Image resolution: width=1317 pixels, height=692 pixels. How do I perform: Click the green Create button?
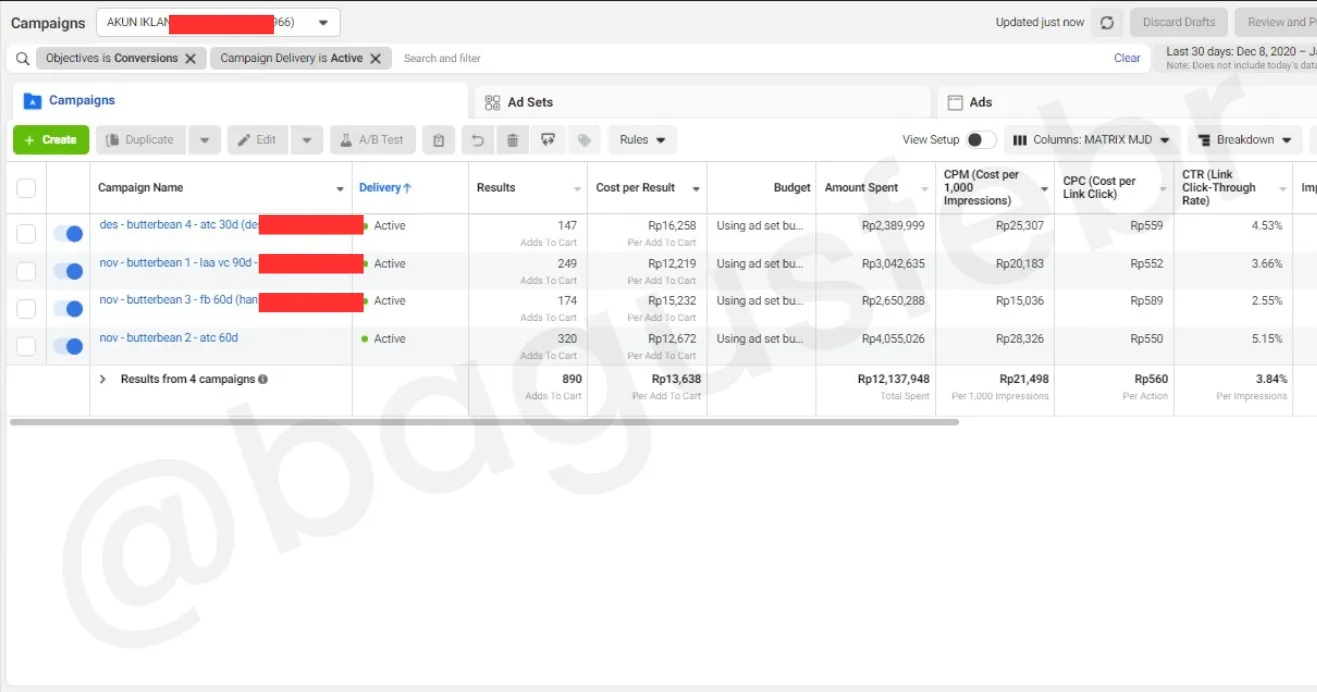coord(51,140)
